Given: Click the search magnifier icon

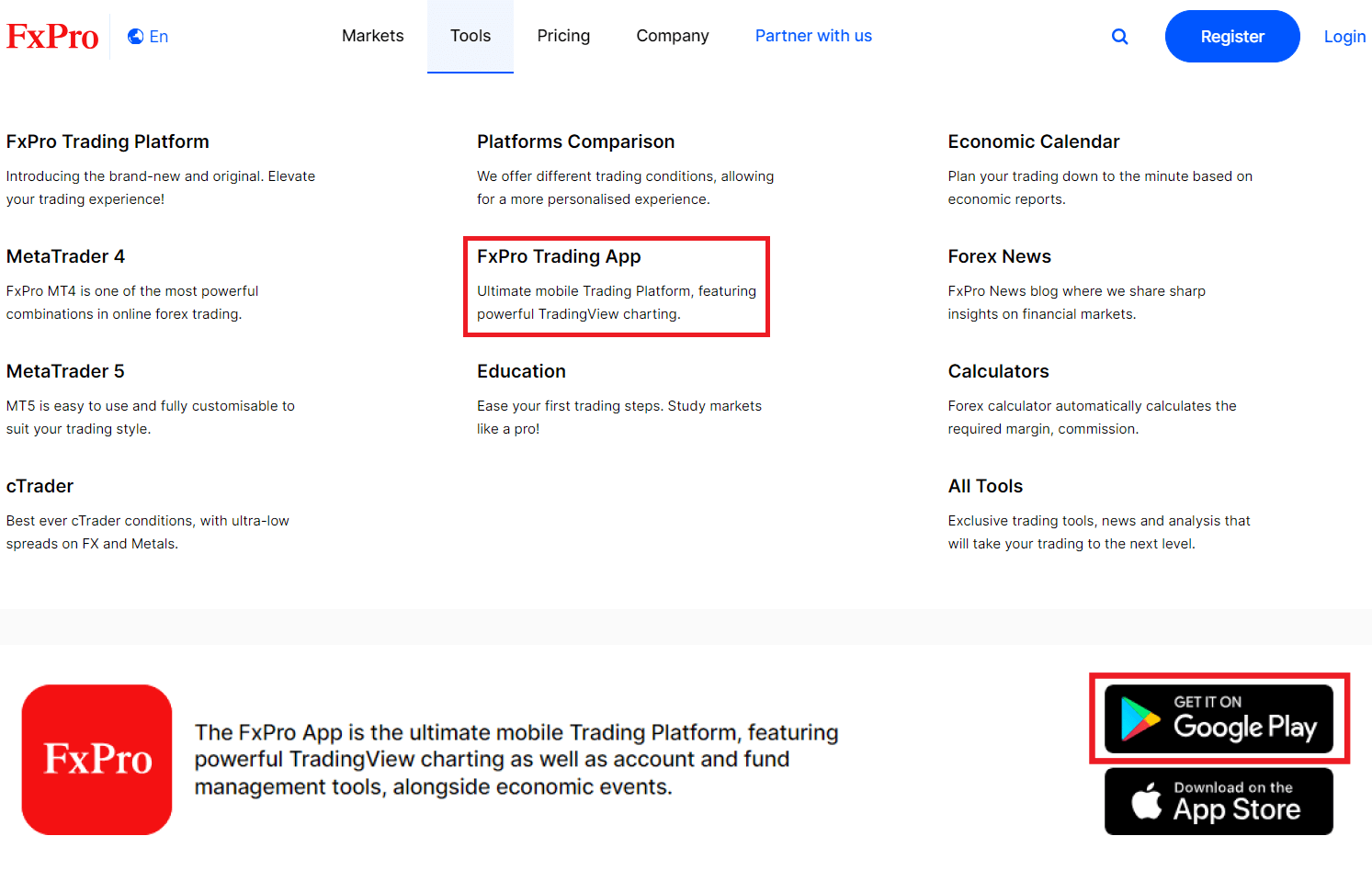Looking at the screenshot, I should (x=1119, y=37).
